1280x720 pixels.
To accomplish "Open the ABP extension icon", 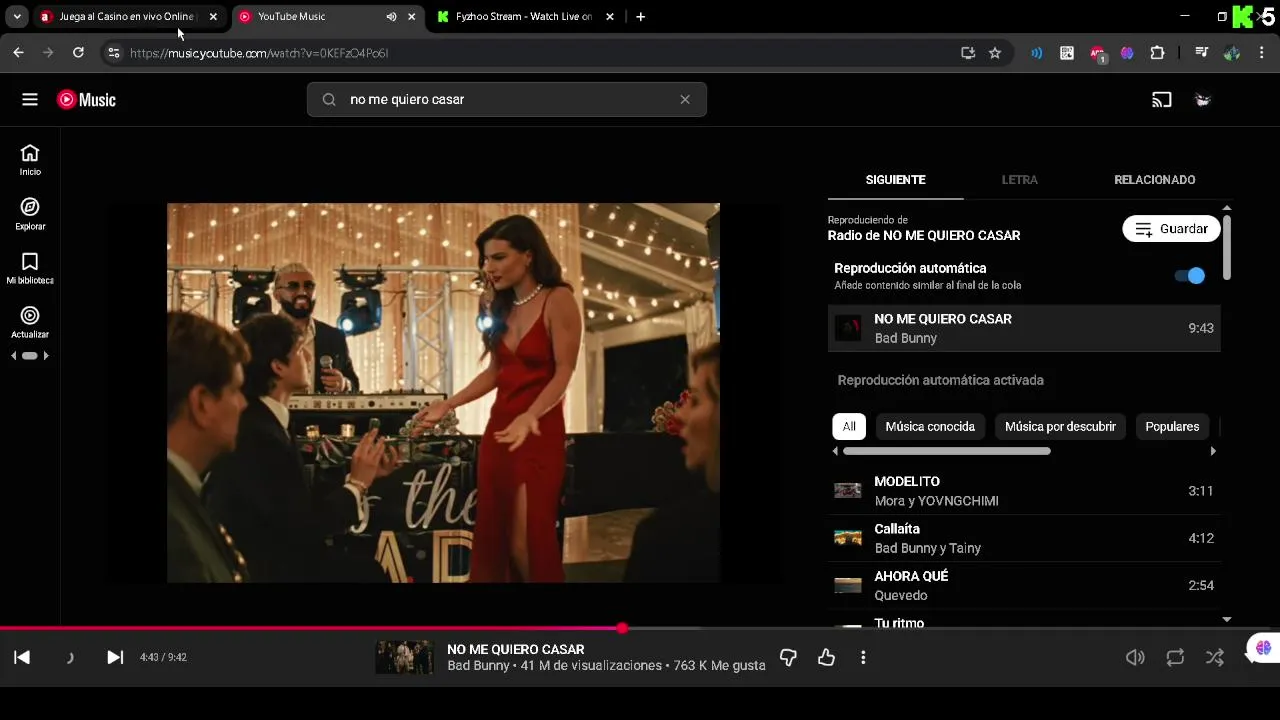I will coord(1097,53).
